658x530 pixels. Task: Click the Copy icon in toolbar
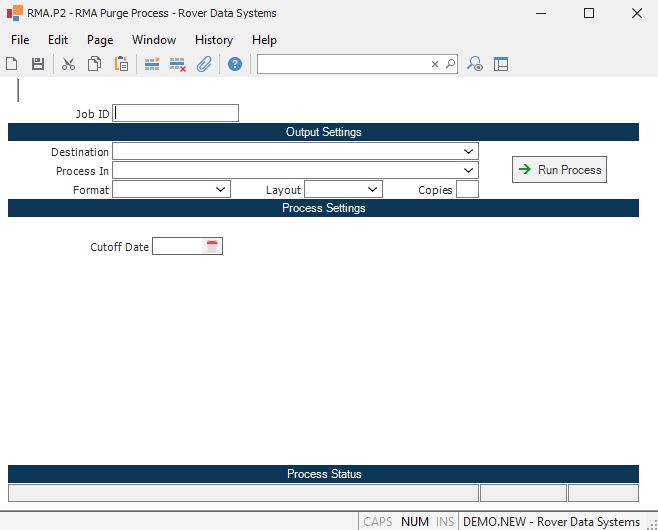click(x=94, y=64)
